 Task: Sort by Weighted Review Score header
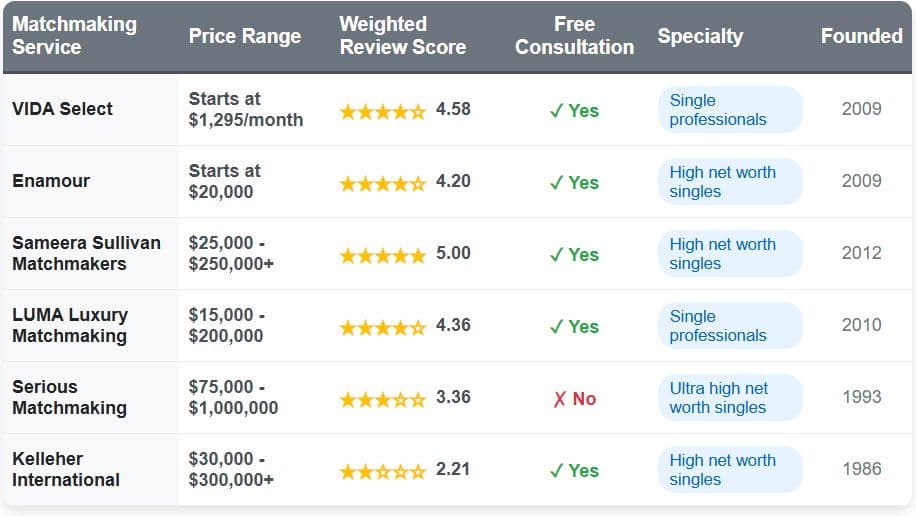pos(402,36)
